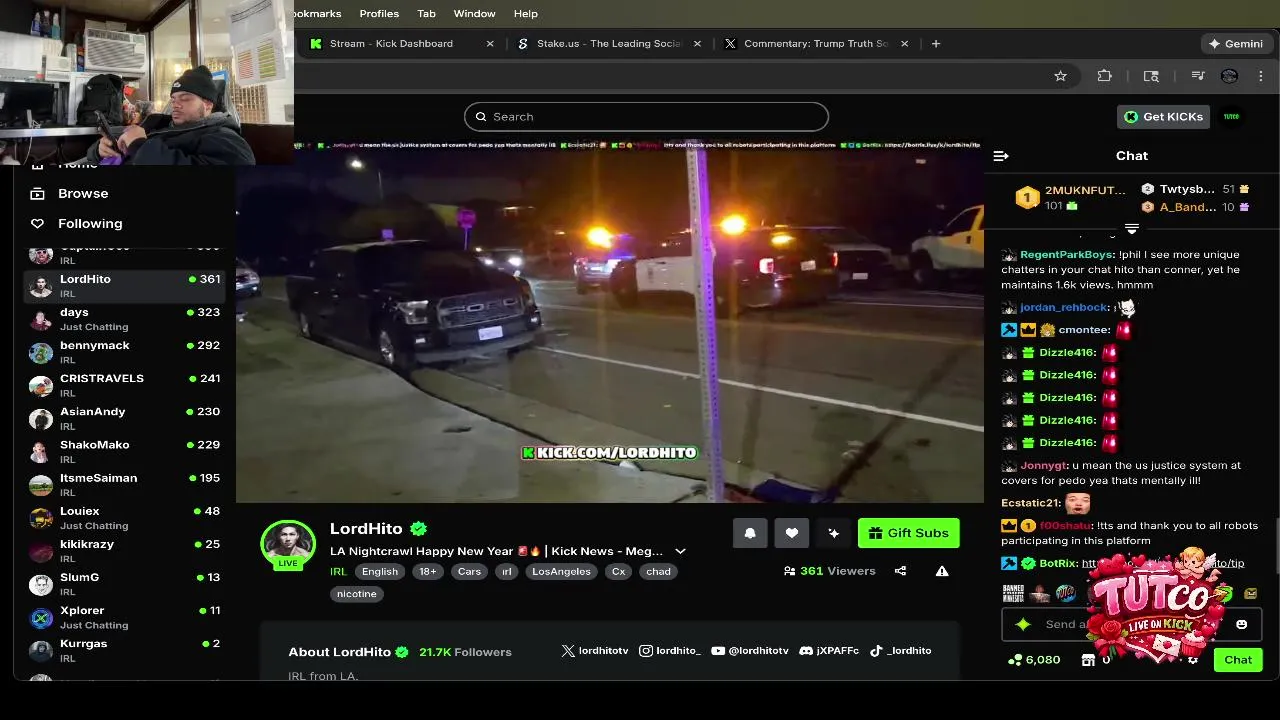Click the BotRix tip link in chat

1162,563
